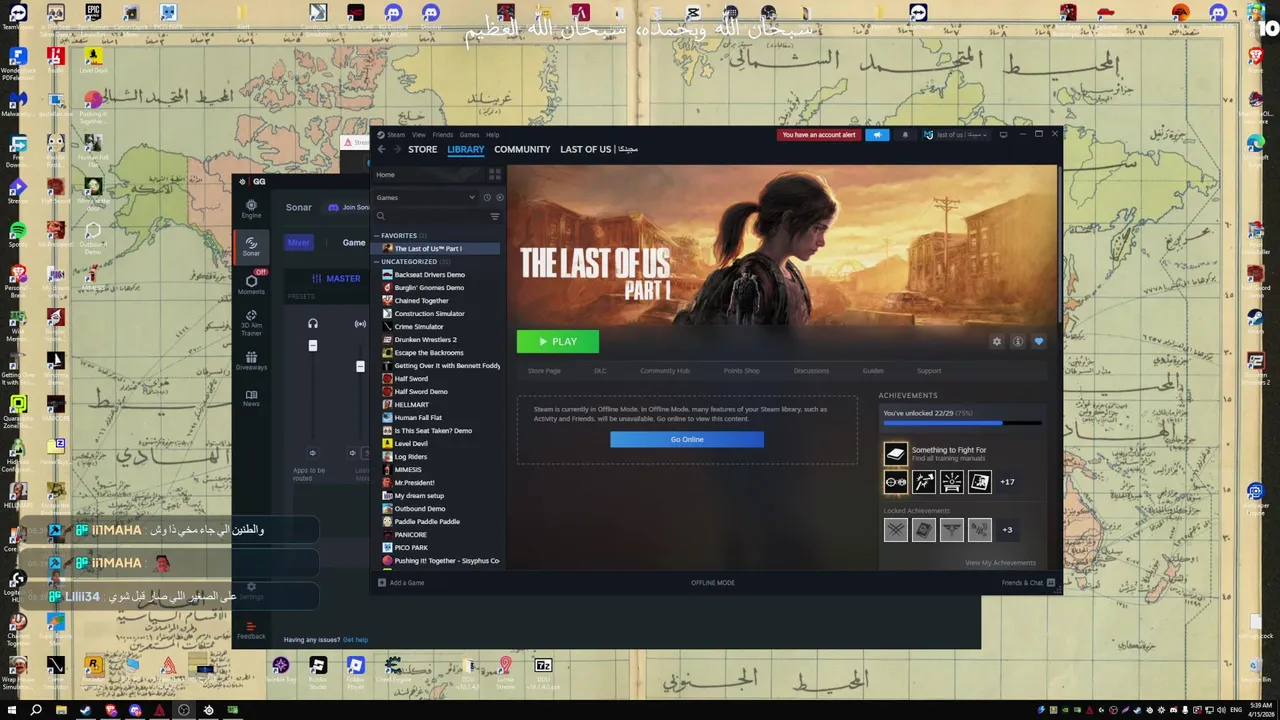Expand the 'last of us' account dropdown

coord(955,135)
